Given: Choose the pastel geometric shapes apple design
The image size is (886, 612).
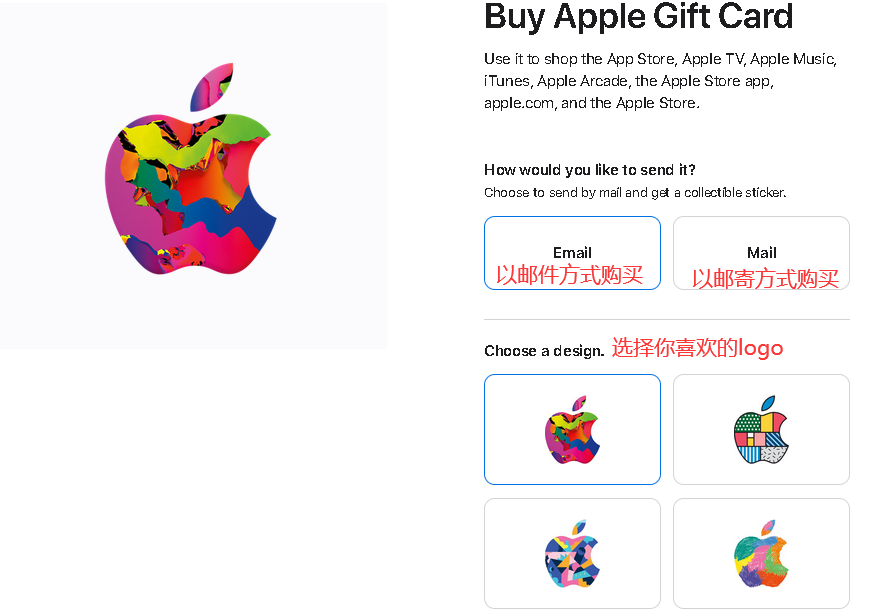Looking at the screenshot, I should click(572, 553).
